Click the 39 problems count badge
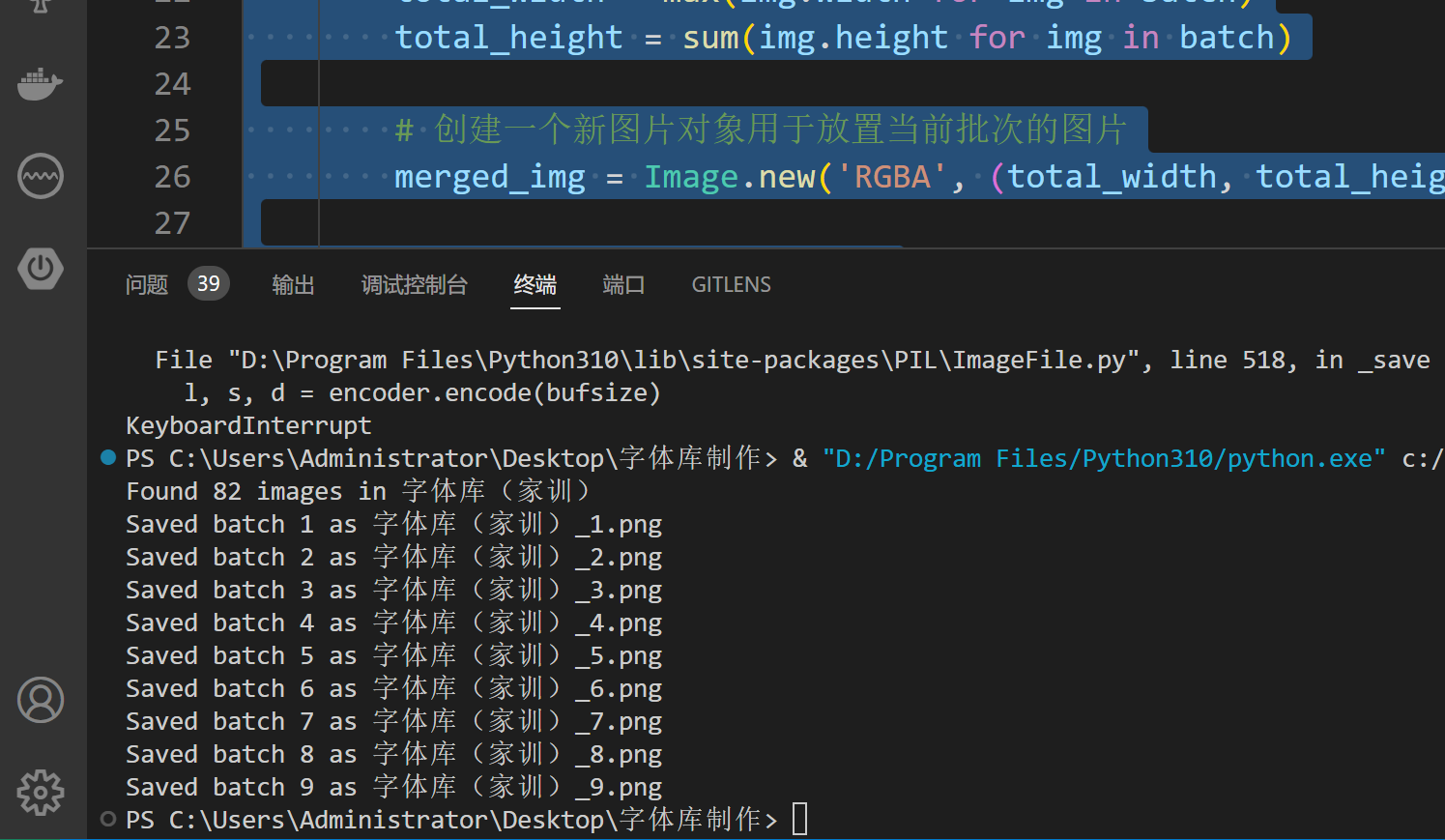 [x=209, y=283]
